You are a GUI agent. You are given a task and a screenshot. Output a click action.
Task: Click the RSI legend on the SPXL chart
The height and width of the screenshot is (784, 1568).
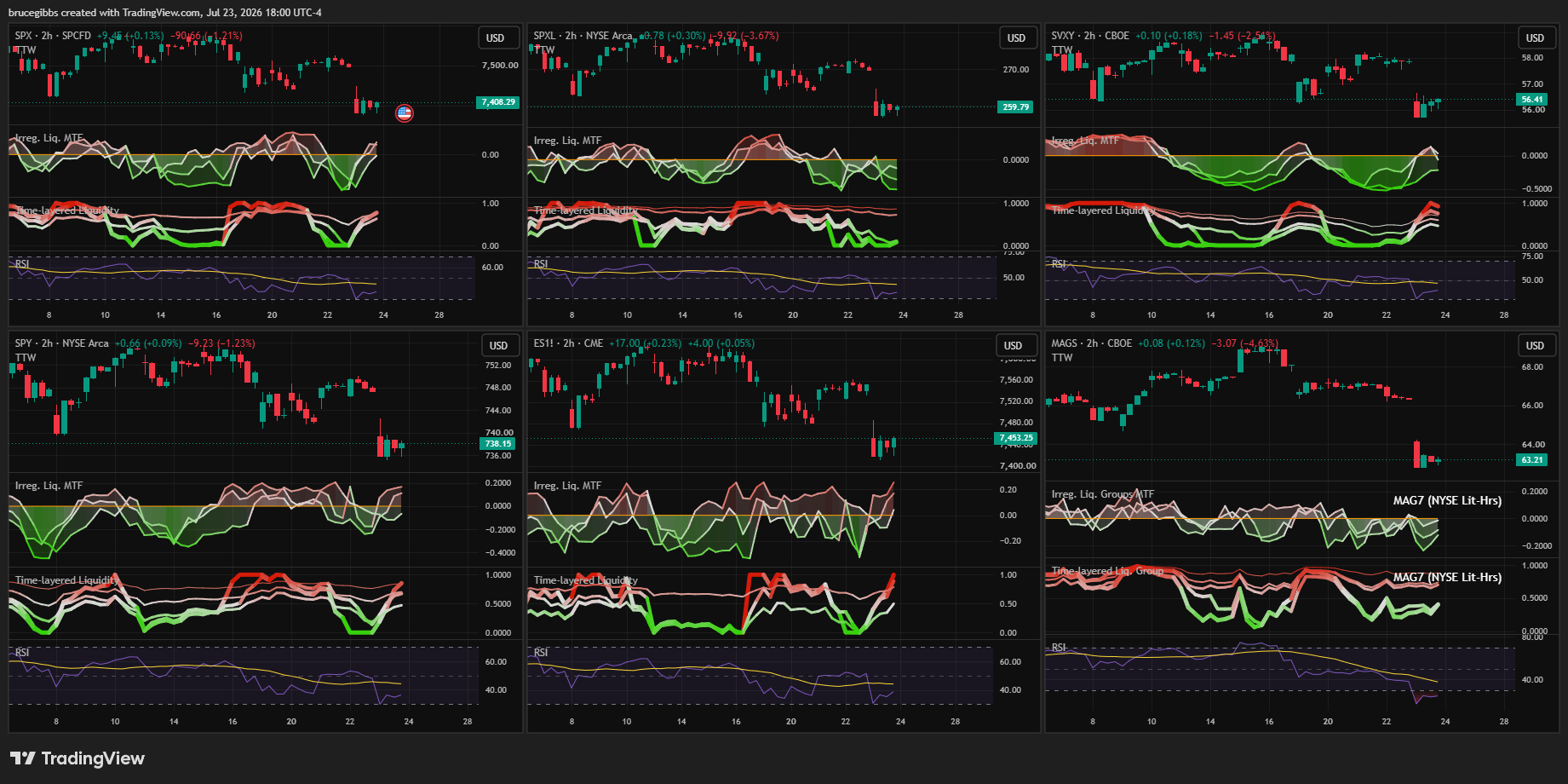[x=541, y=264]
